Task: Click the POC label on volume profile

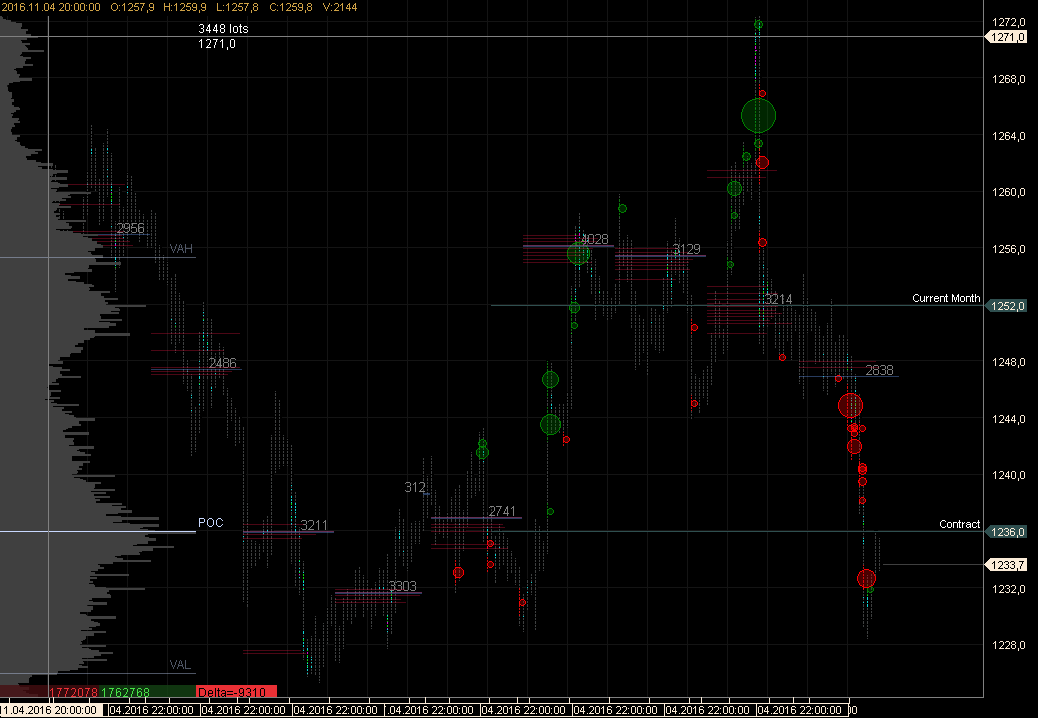Action: point(210,523)
